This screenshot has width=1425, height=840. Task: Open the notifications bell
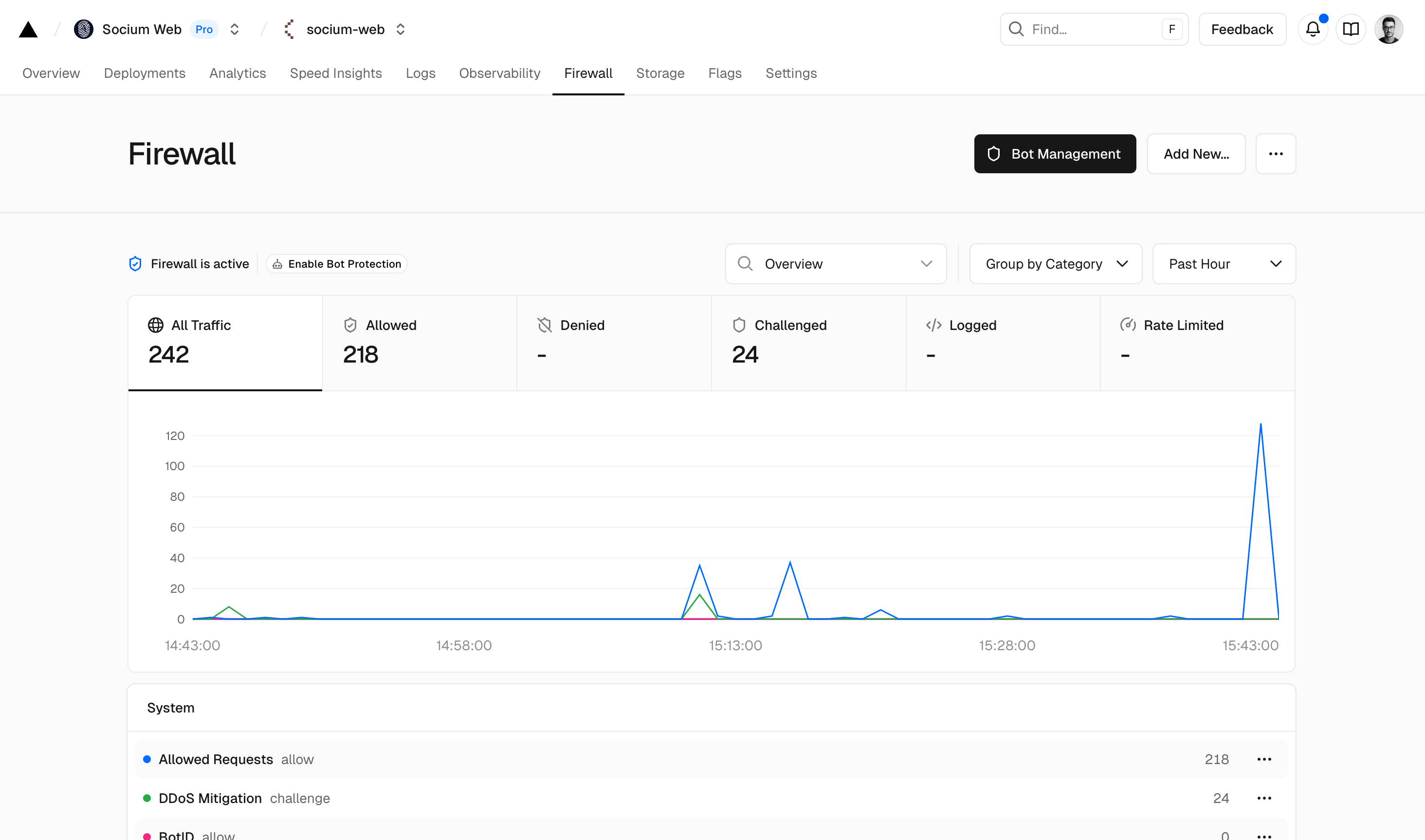1313,29
